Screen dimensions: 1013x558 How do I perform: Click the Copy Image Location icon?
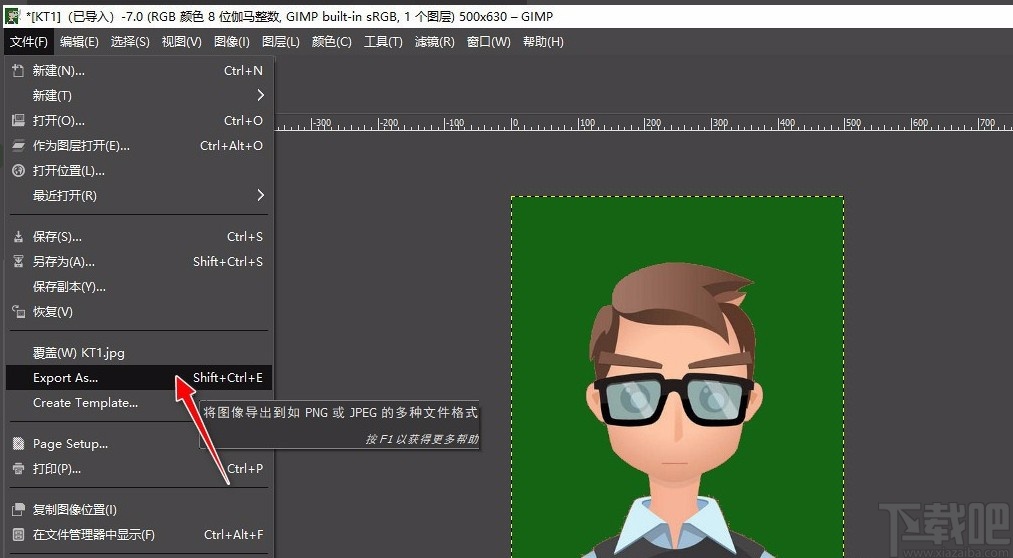18,510
